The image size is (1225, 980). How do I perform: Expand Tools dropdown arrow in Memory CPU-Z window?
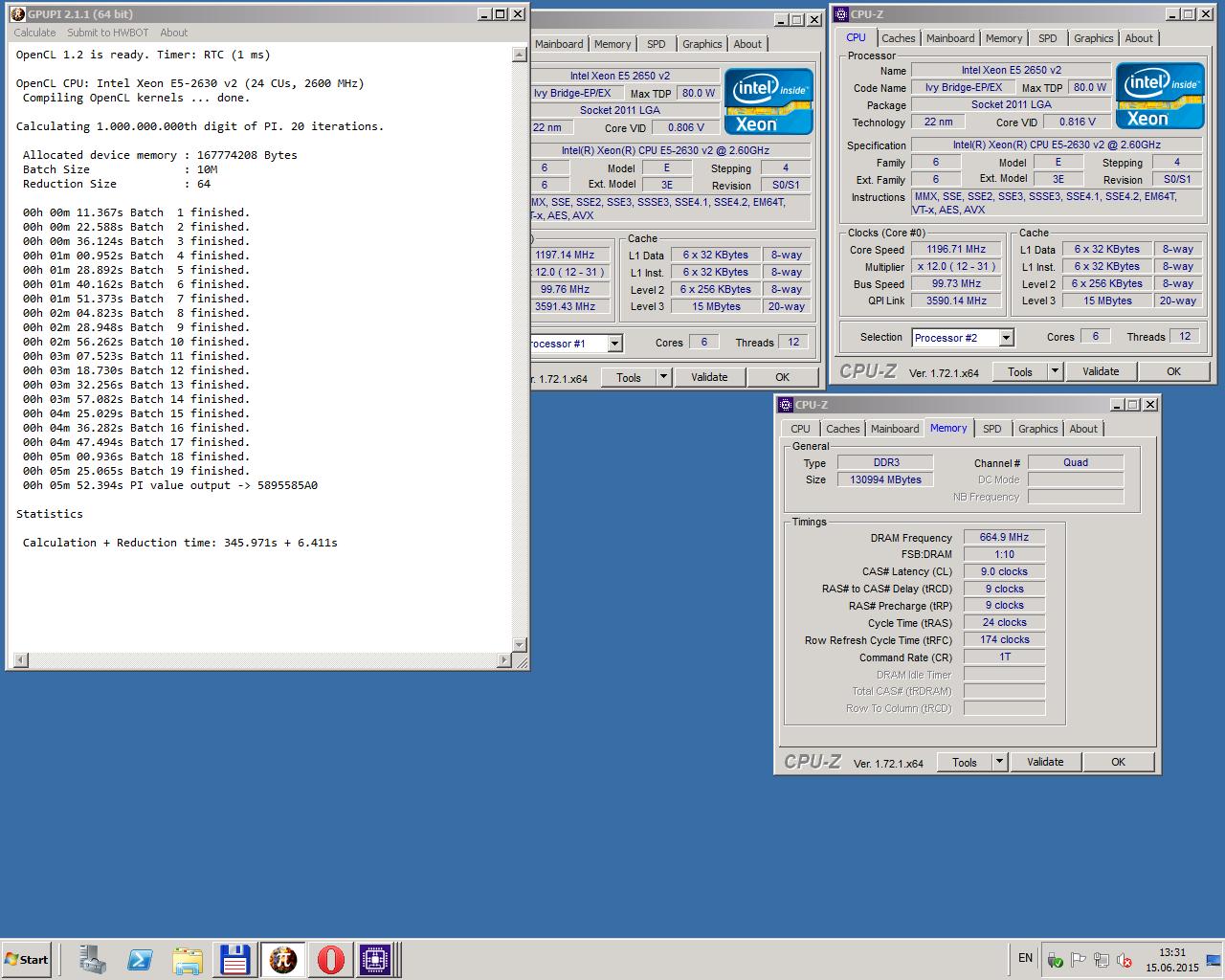(999, 762)
